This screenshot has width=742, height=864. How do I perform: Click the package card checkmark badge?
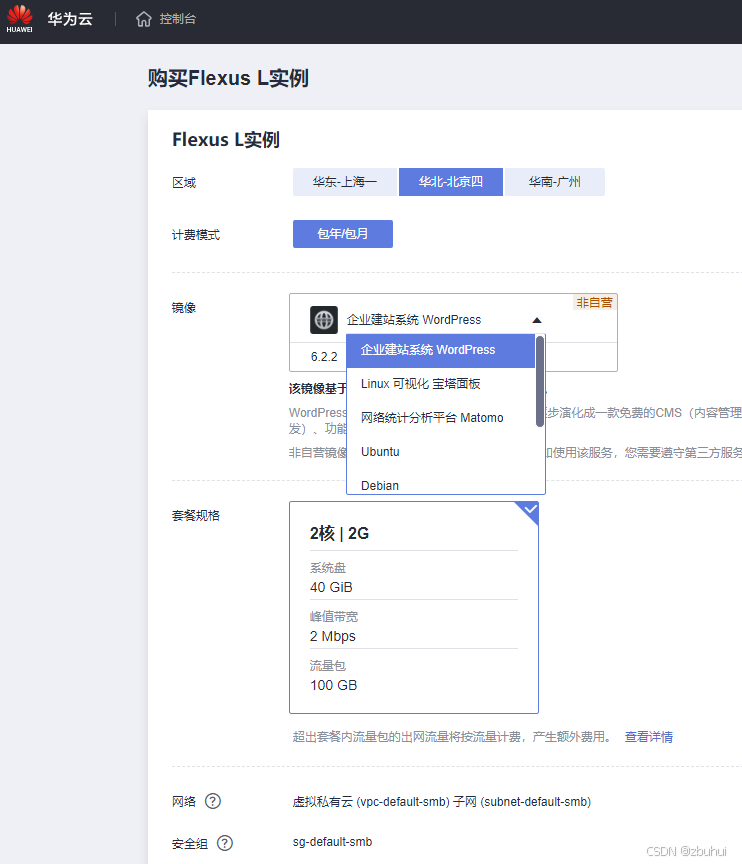529,510
